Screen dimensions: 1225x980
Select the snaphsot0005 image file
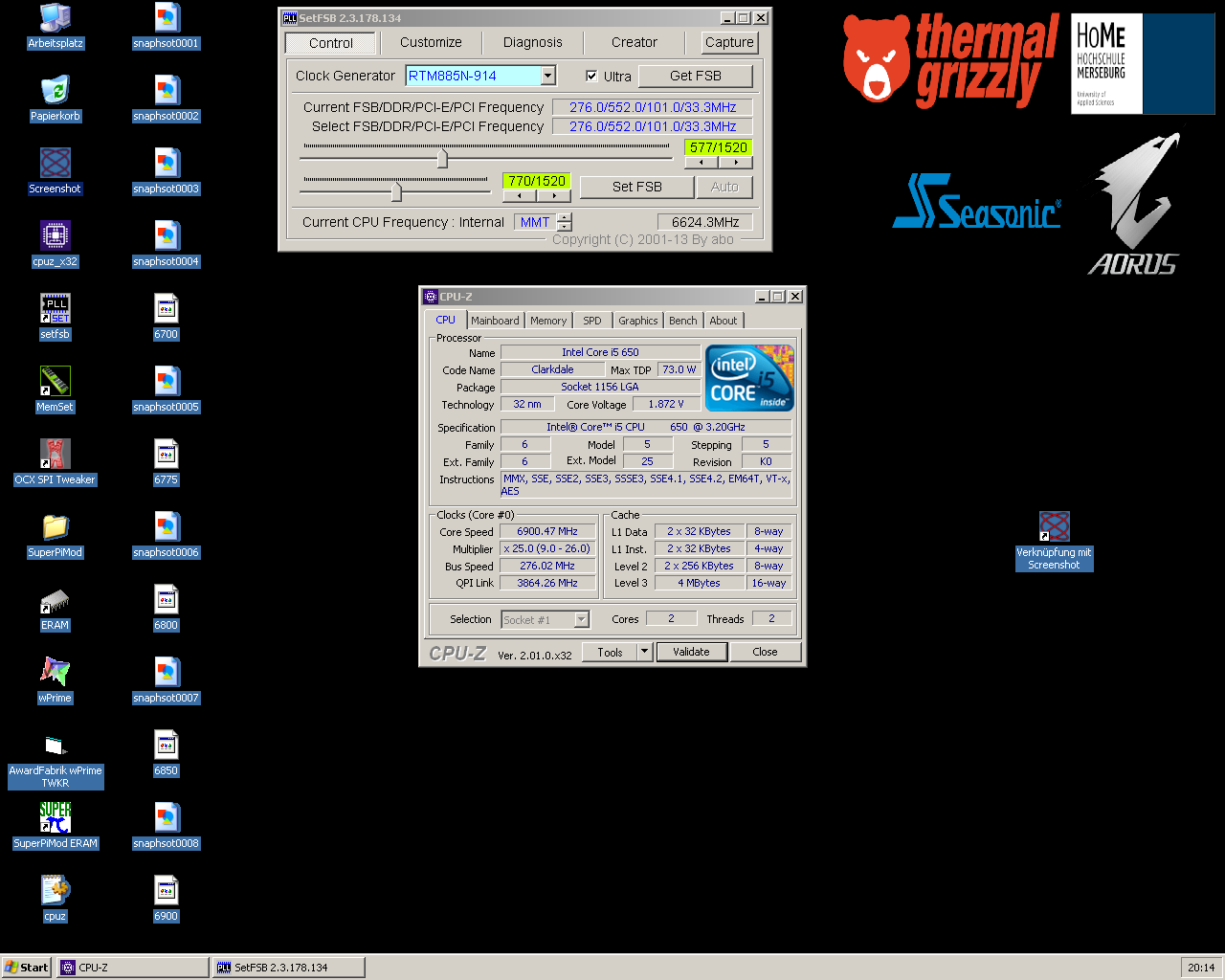167,390
